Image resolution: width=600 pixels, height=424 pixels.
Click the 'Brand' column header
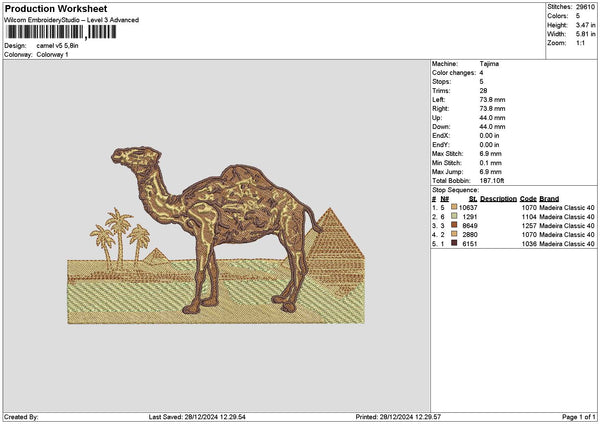click(549, 199)
